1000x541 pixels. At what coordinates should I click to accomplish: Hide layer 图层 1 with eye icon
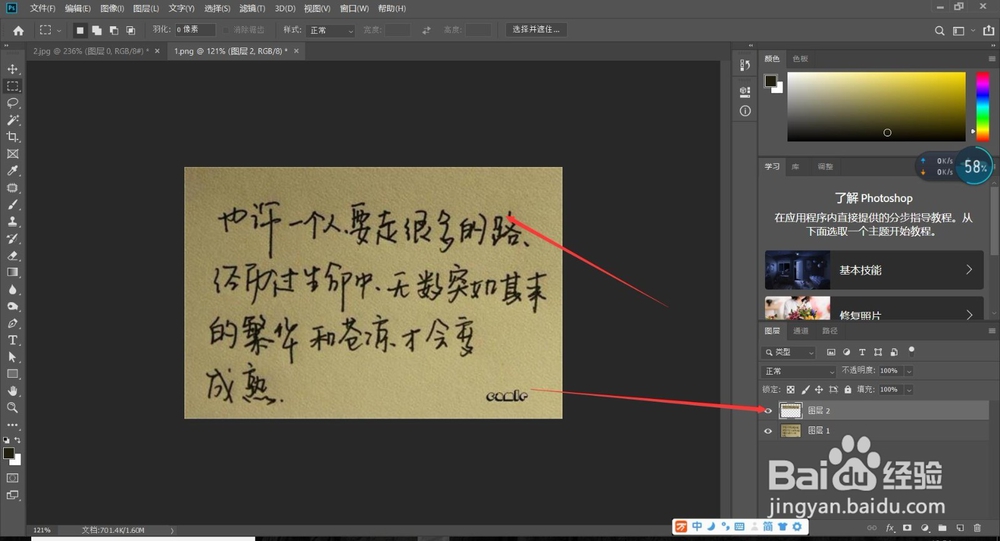tap(768, 431)
